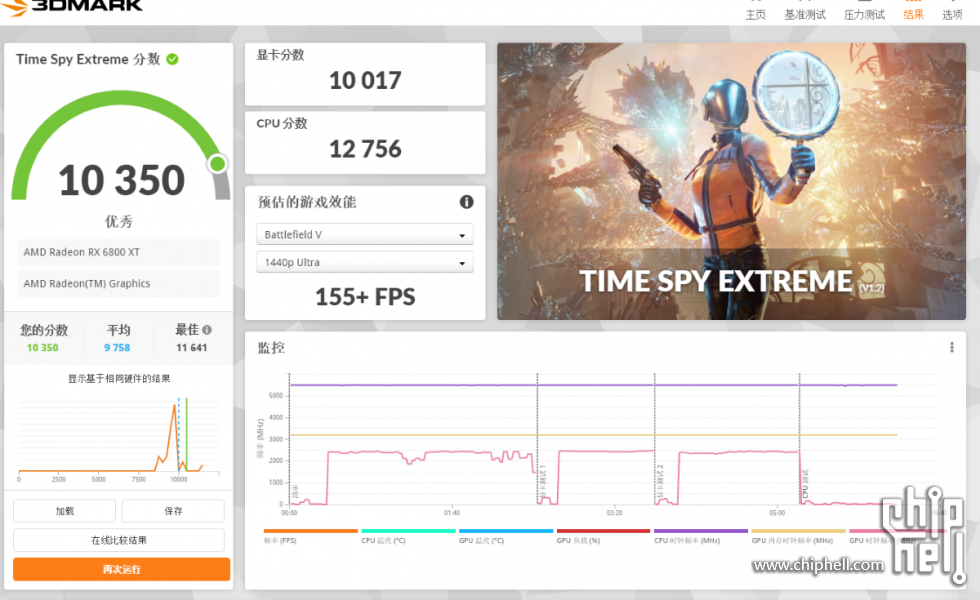Toggle the CPU 时钟频率 purple legend
This screenshot has width=980, height=600.
point(701,536)
